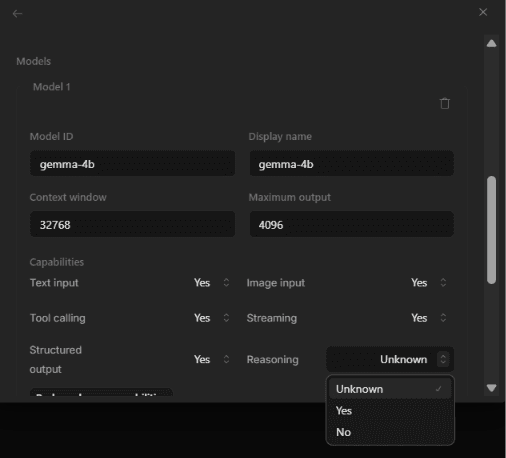Click the Streaming label
Image resolution: width=506 pixels, height=458 pixels.
tap(272, 318)
